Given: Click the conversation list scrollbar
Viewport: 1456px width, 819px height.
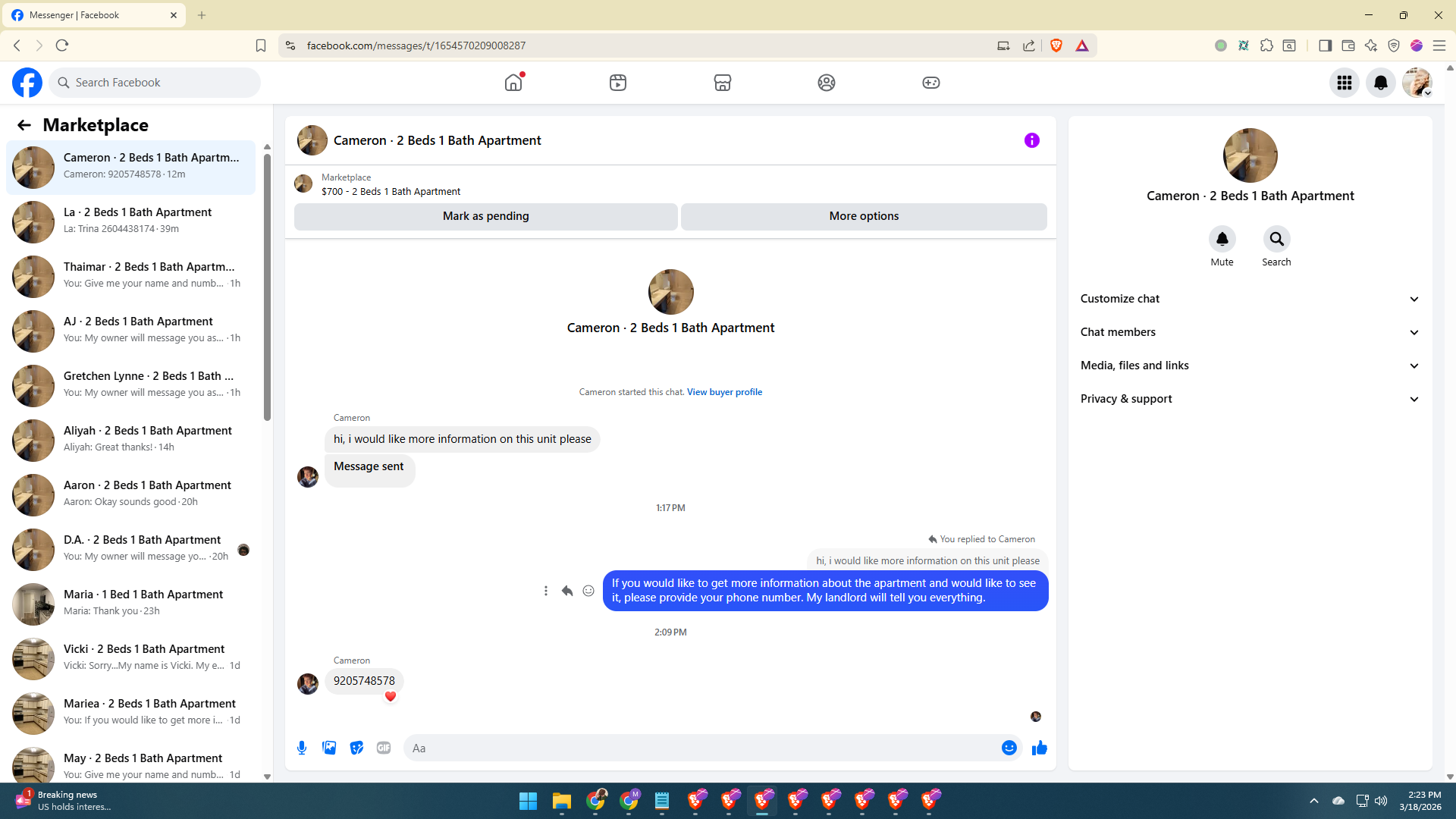Looking at the screenshot, I should [267, 288].
